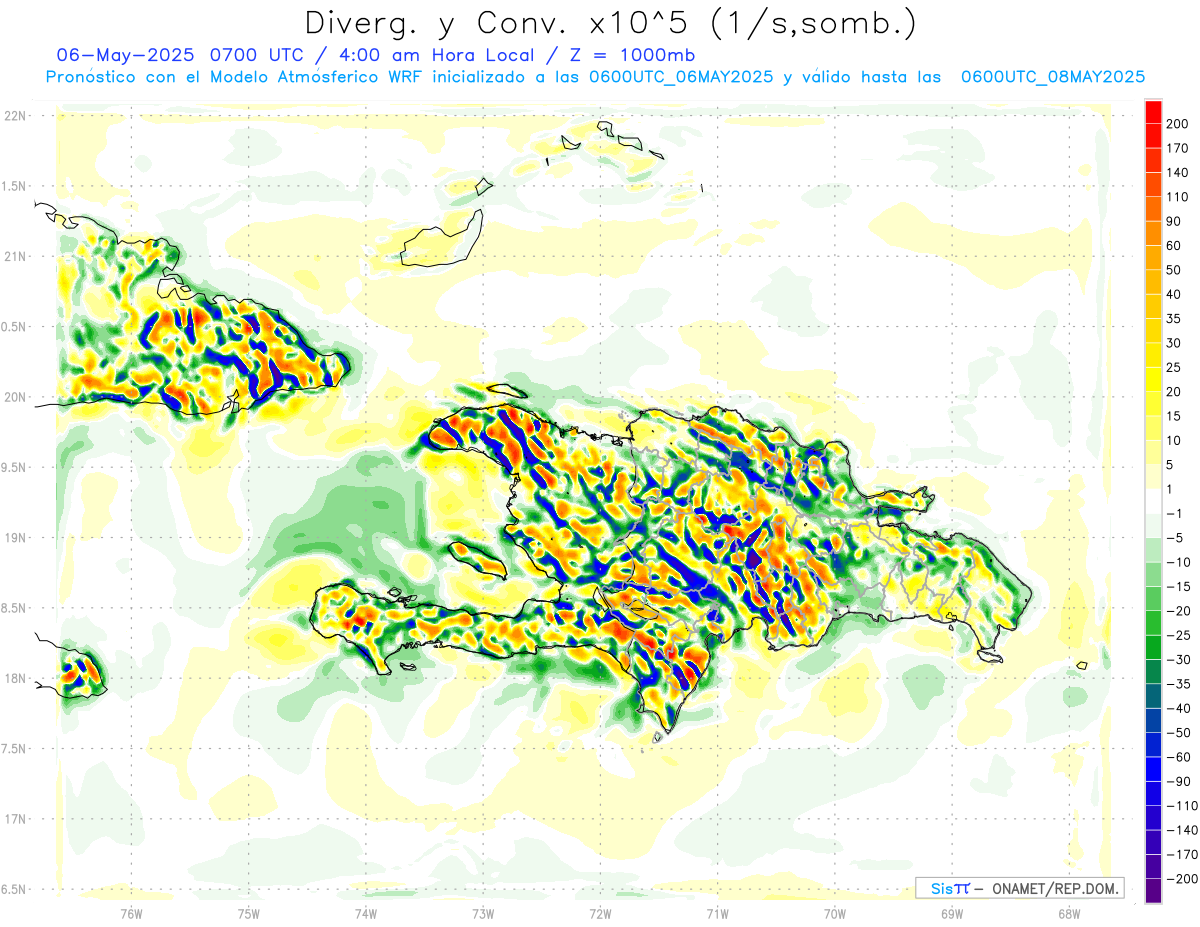
Task: Click the '19N' latitude axis label
Action: 14,538
